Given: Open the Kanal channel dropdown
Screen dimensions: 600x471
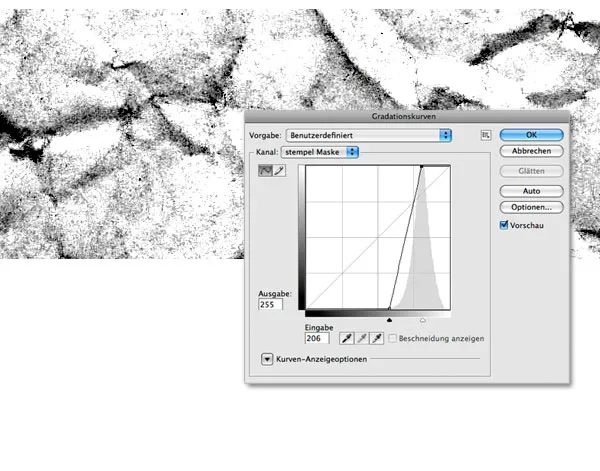Looking at the screenshot, I should 321,152.
